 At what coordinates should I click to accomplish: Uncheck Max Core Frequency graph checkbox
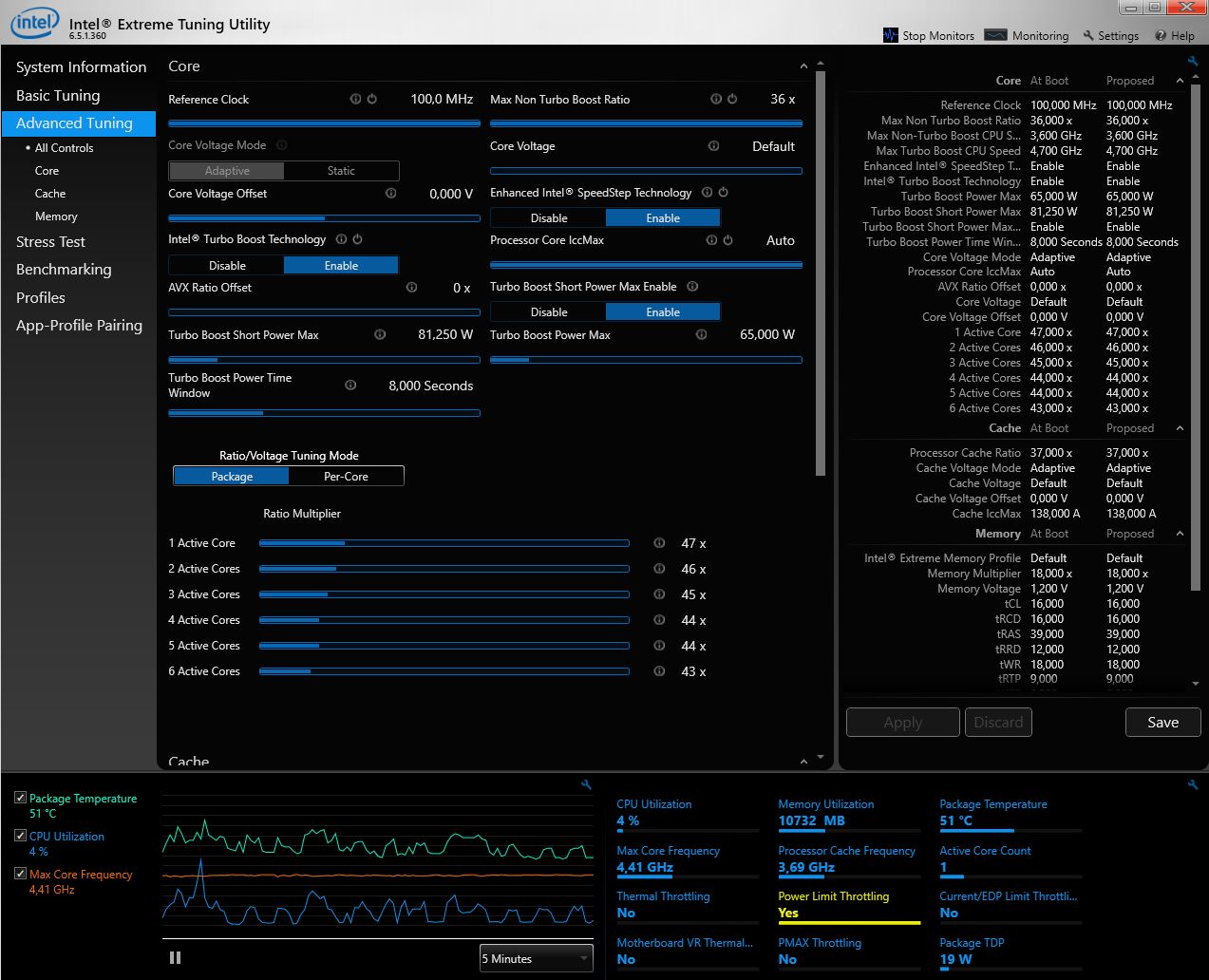click(20, 874)
